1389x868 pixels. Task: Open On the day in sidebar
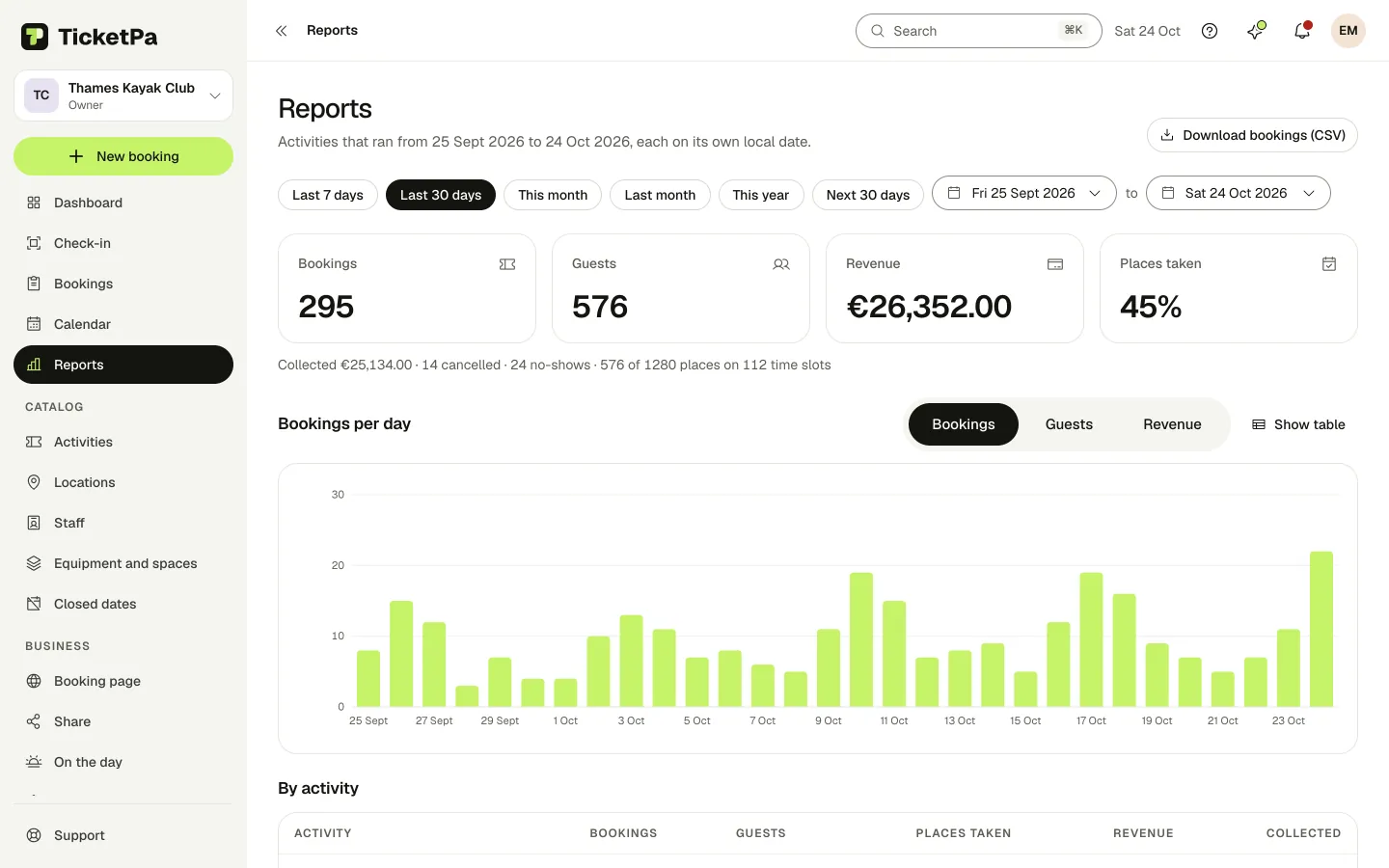click(x=123, y=762)
